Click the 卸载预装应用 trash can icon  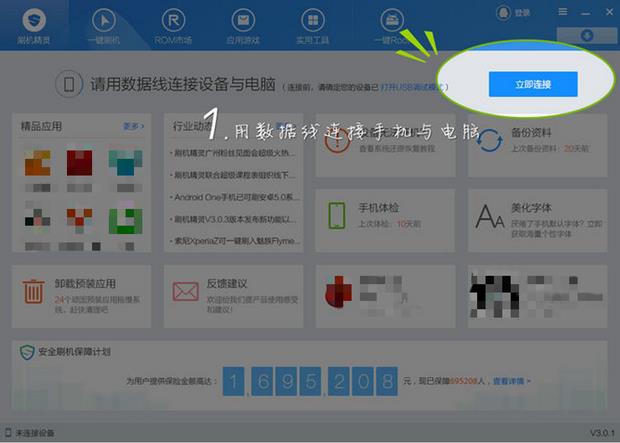[x=34, y=291]
